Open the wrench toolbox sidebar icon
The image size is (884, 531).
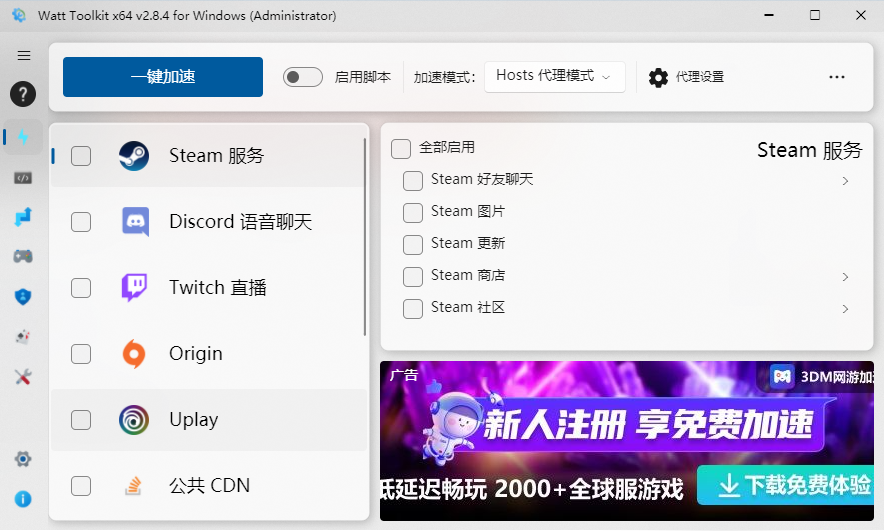(x=23, y=377)
